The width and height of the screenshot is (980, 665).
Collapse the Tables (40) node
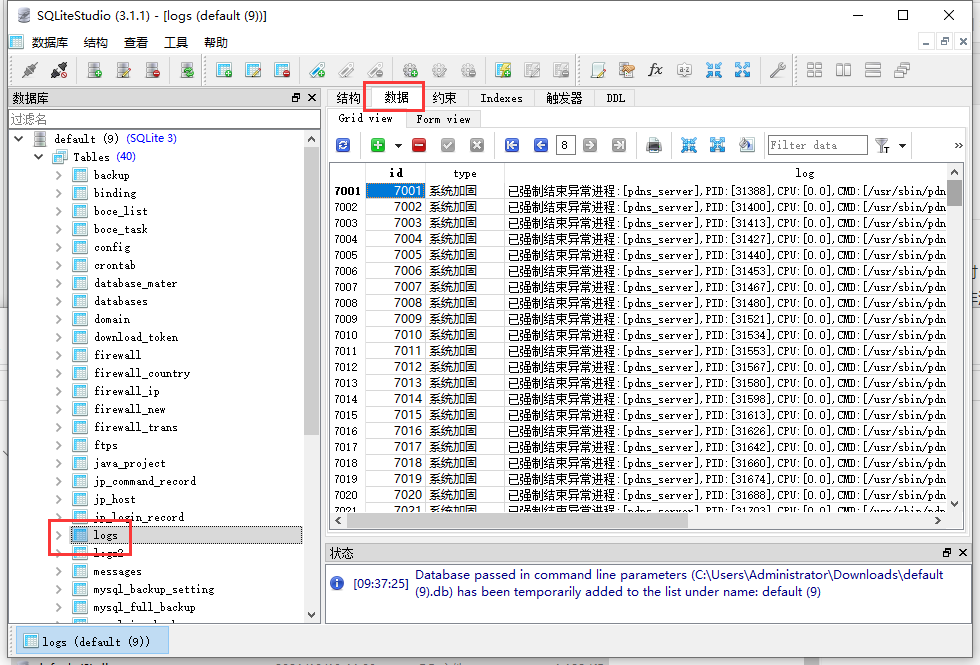(x=39, y=156)
